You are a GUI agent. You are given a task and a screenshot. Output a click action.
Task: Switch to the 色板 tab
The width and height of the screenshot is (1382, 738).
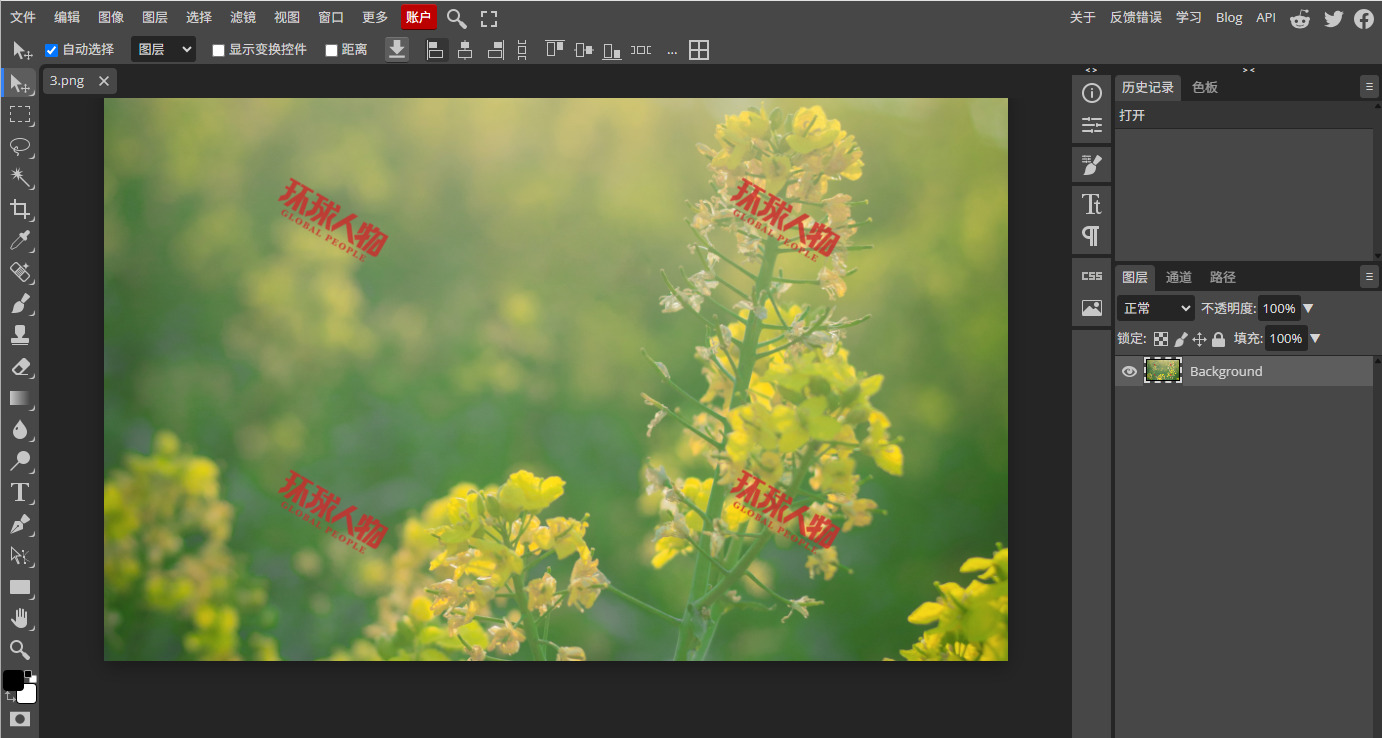[x=1205, y=87]
